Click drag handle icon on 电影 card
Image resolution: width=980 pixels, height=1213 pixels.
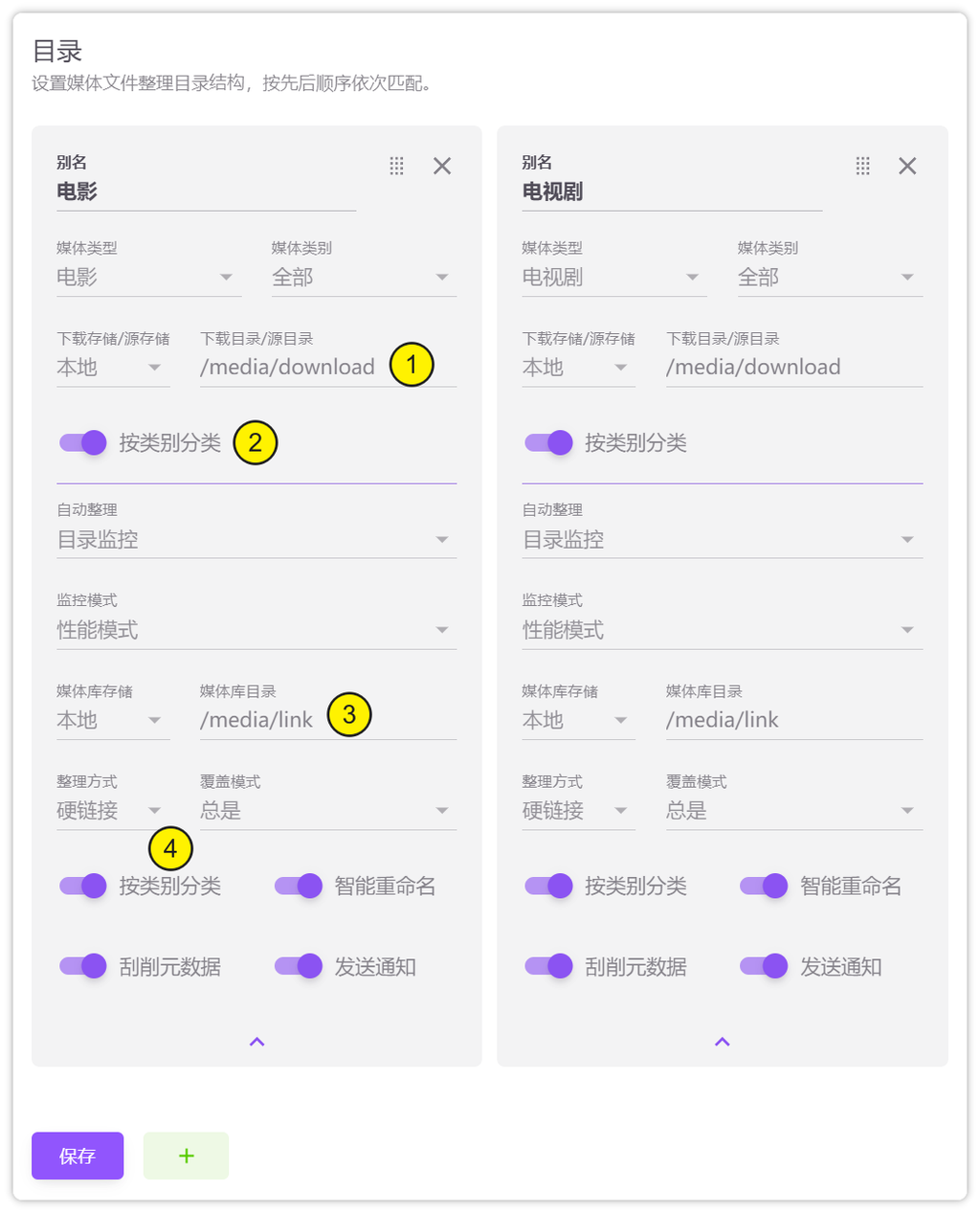[x=396, y=167]
